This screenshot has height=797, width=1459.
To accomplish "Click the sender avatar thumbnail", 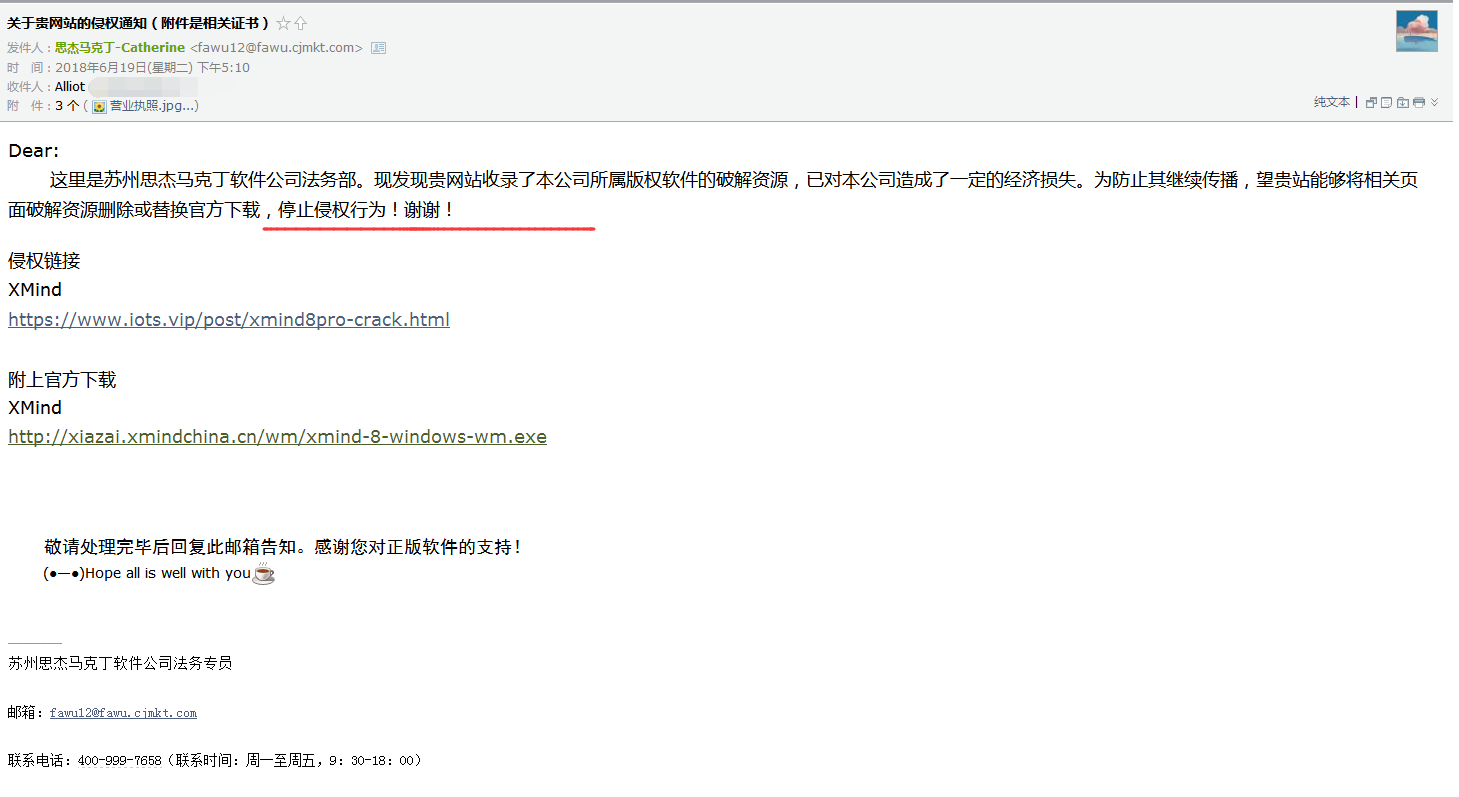I will (1416, 31).
